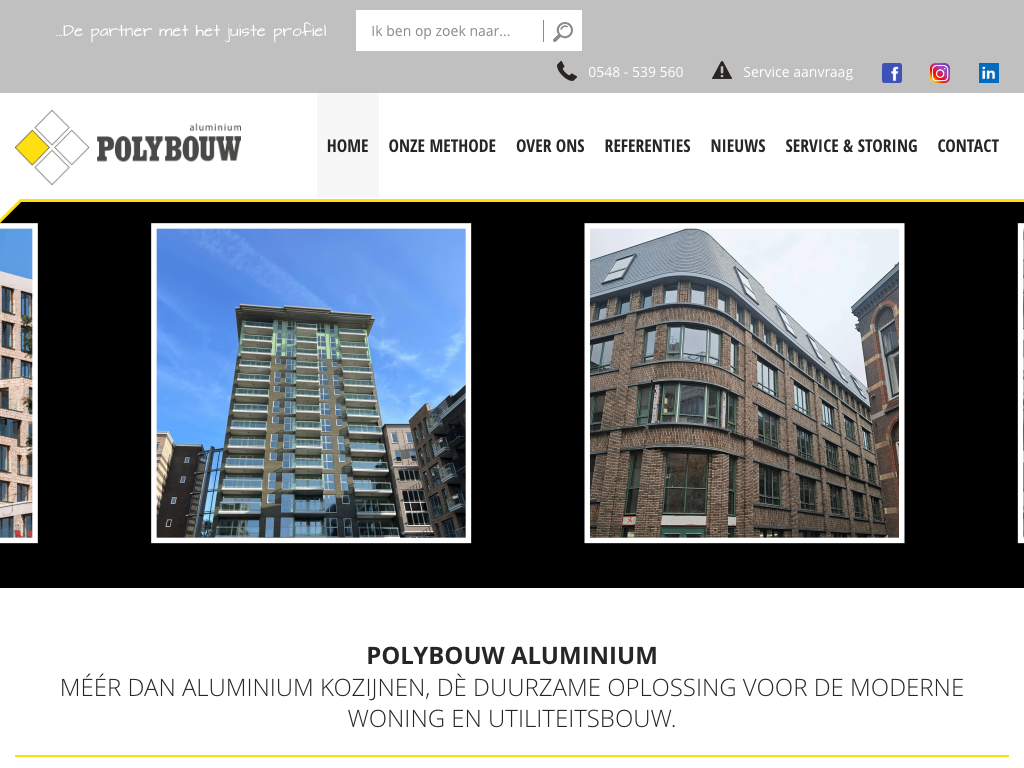Go to SERVICE & STORING page

pyautogui.click(x=851, y=146)
